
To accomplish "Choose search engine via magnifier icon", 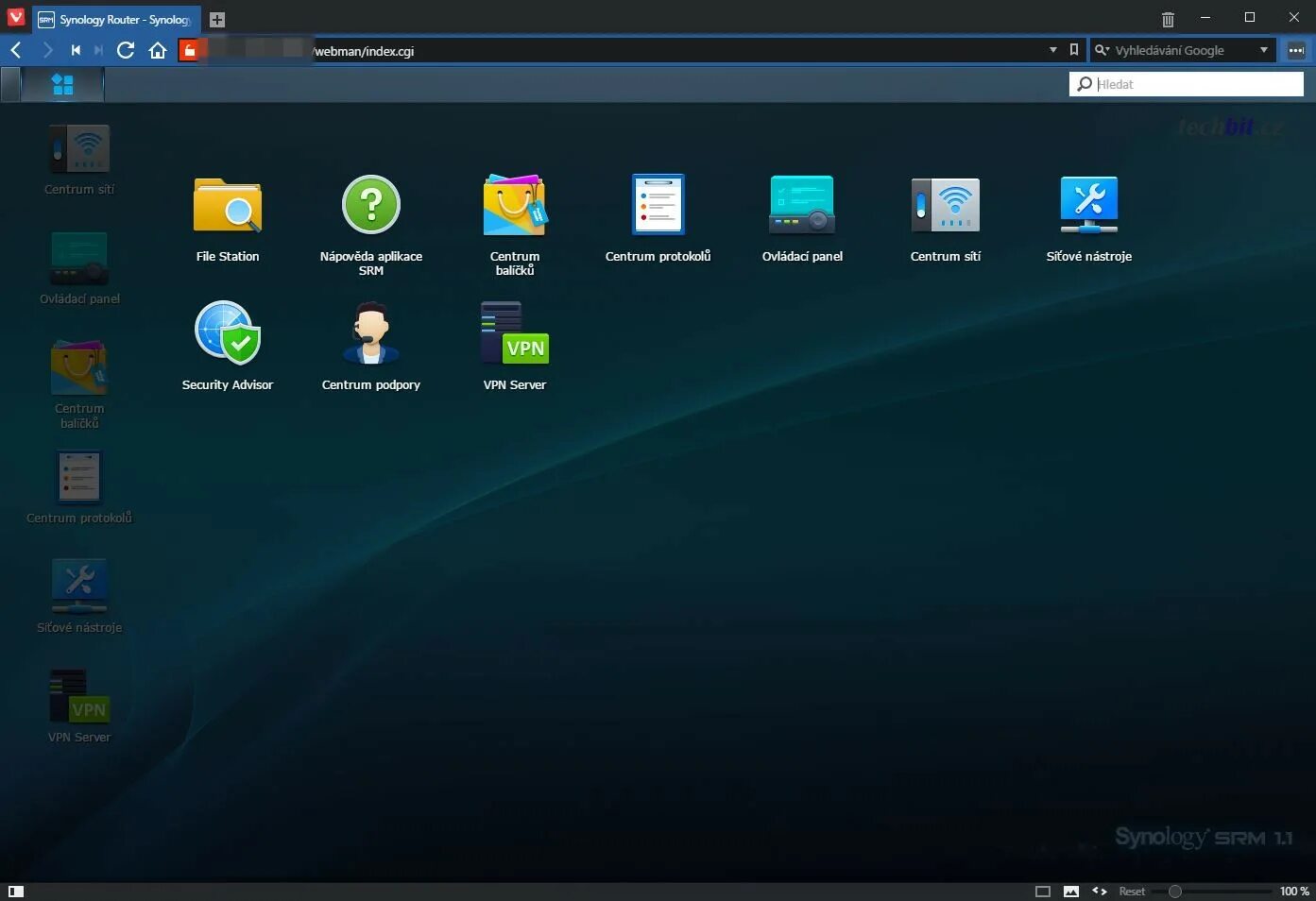I will pos(1102,50).
